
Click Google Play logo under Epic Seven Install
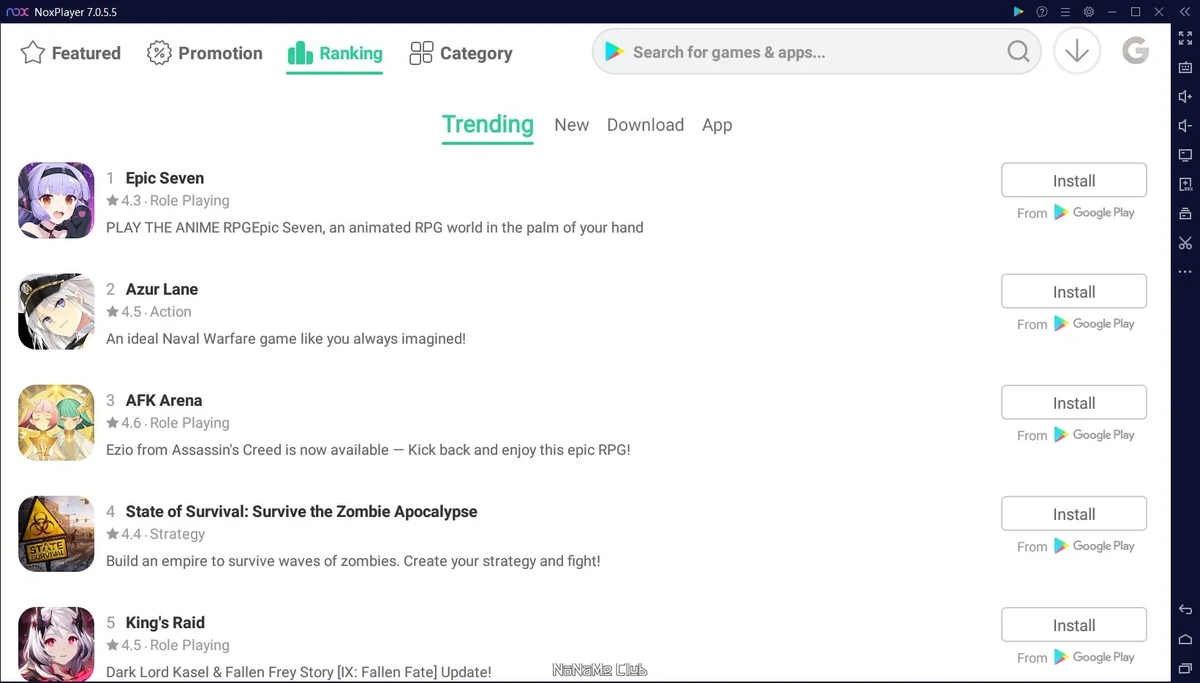(1094, 213)
